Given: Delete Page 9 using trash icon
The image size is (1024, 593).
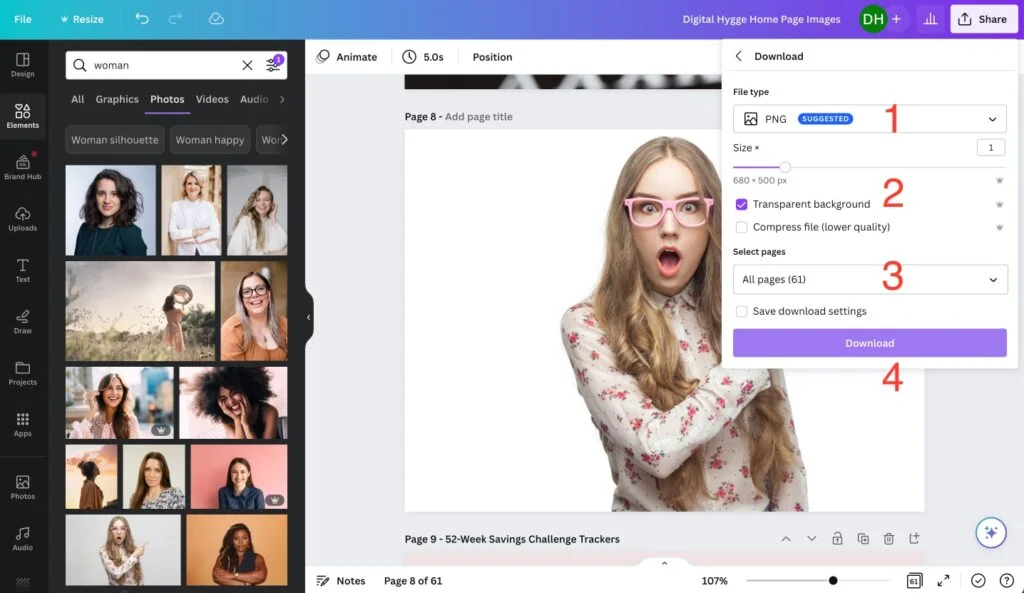Looking at the screenshot, I should click(888, 539).
